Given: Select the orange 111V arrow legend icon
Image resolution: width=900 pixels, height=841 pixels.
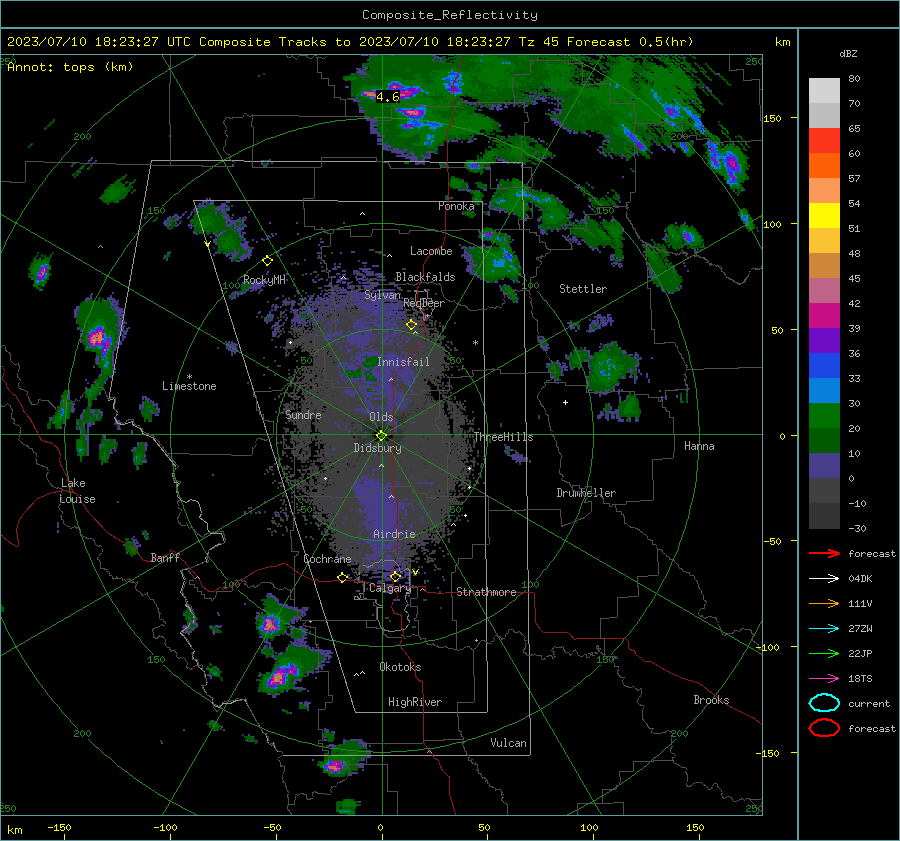Looking at the screenshot, I should (x=824, y=603).
